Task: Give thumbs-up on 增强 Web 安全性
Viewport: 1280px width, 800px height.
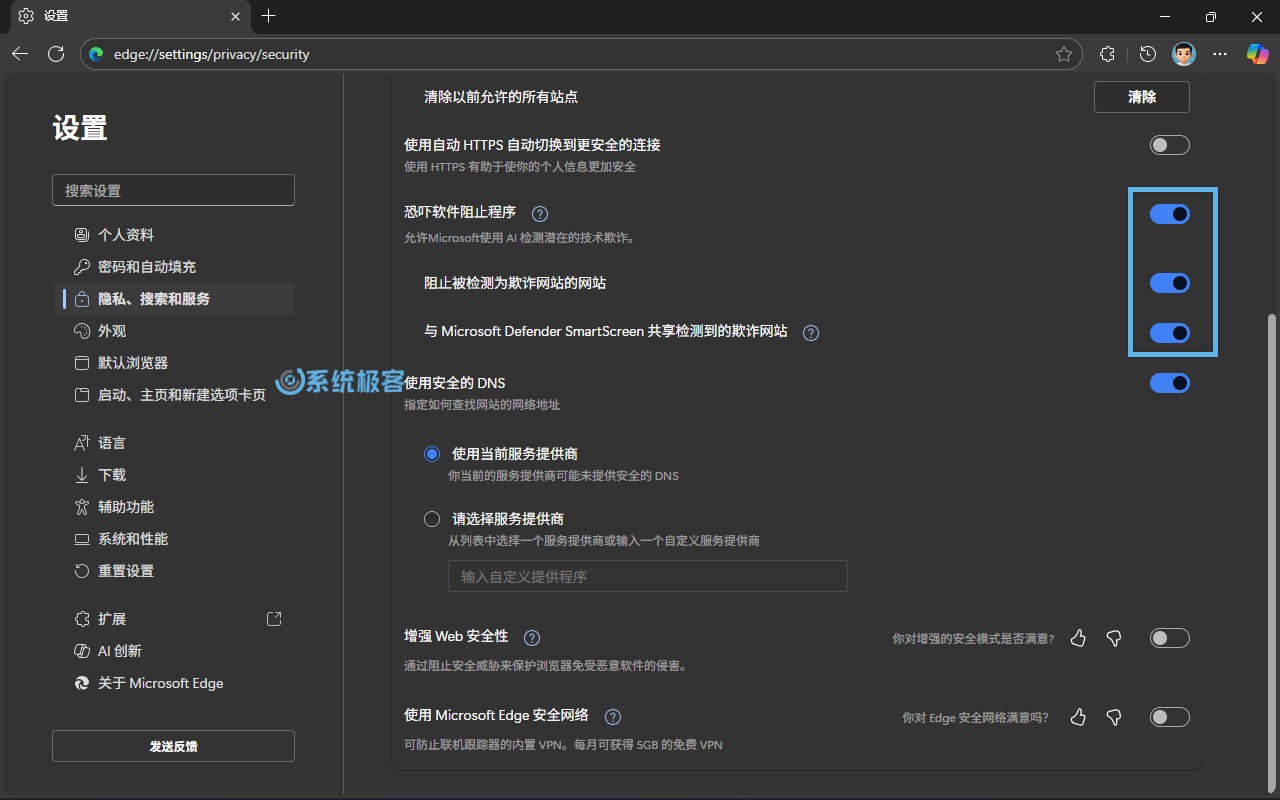Action: (1078, 638)
